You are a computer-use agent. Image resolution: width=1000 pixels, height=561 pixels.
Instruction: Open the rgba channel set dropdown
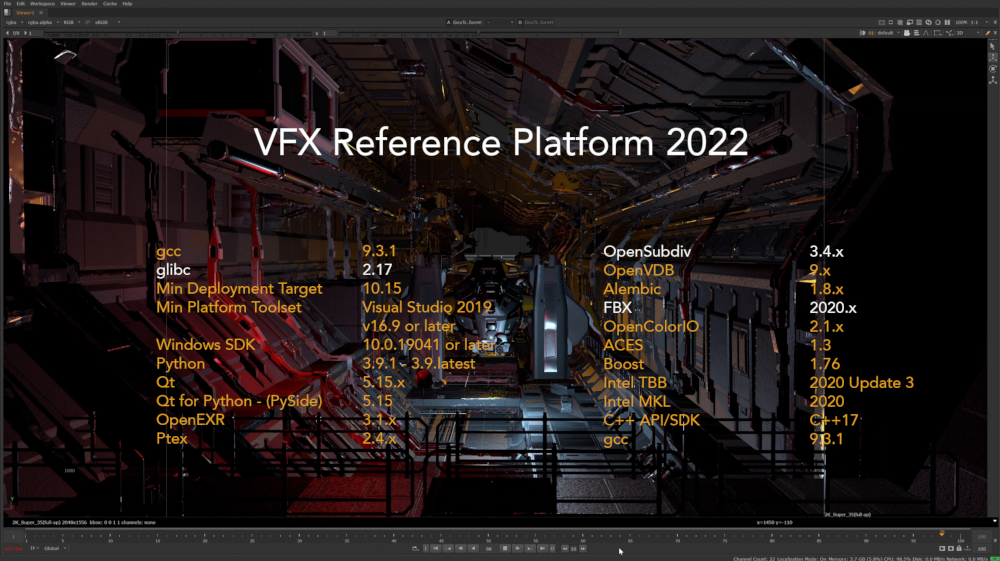[14, 22]
